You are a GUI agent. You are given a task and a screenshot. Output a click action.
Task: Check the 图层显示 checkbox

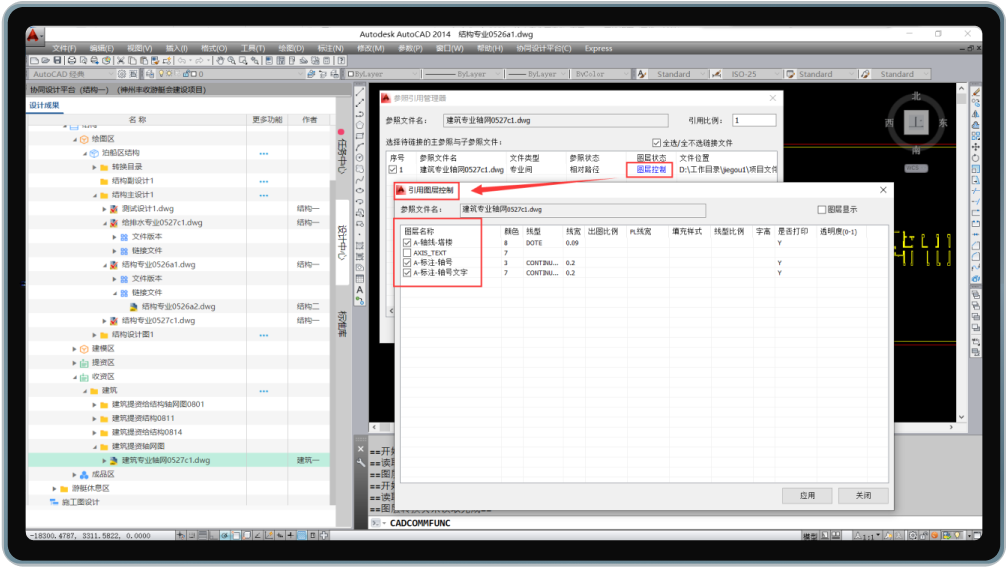pos(821,210)
